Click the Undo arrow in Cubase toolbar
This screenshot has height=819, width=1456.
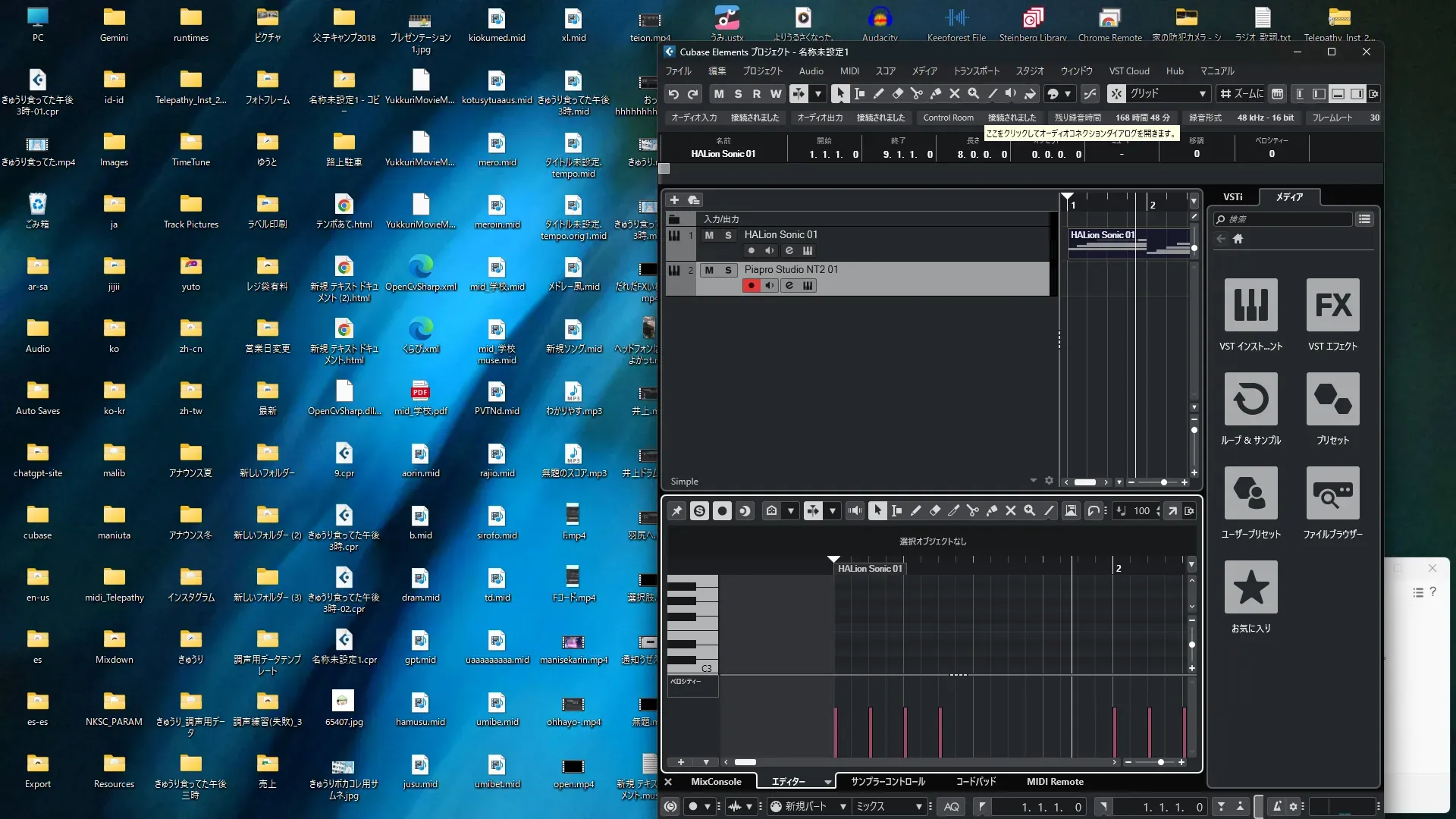pos(673,94)
